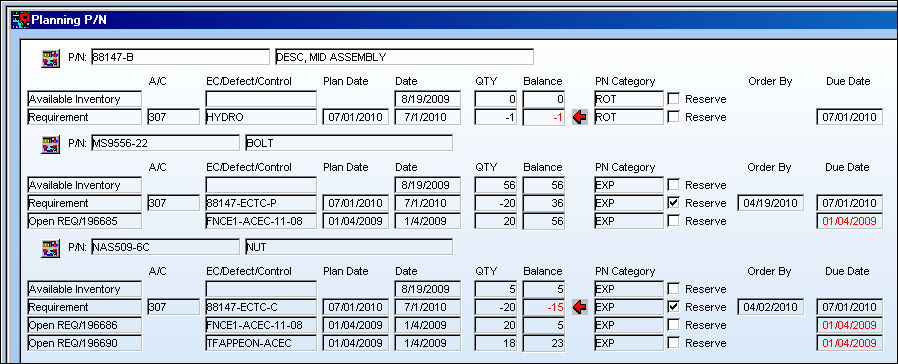Toggle Reserve for MS9556-22 Available Inventory
The image size is (898, 364).
pyautogui.click(x=674, y=185)
